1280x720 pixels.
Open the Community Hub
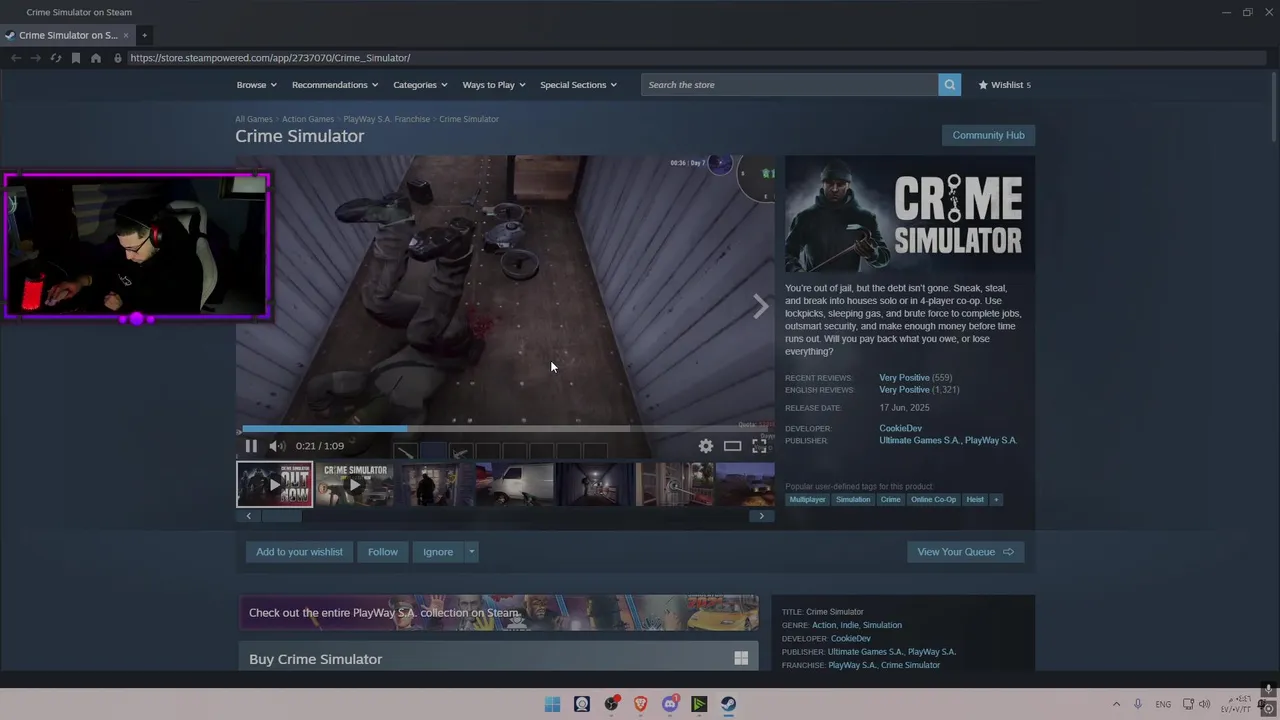tap(988, 135)
